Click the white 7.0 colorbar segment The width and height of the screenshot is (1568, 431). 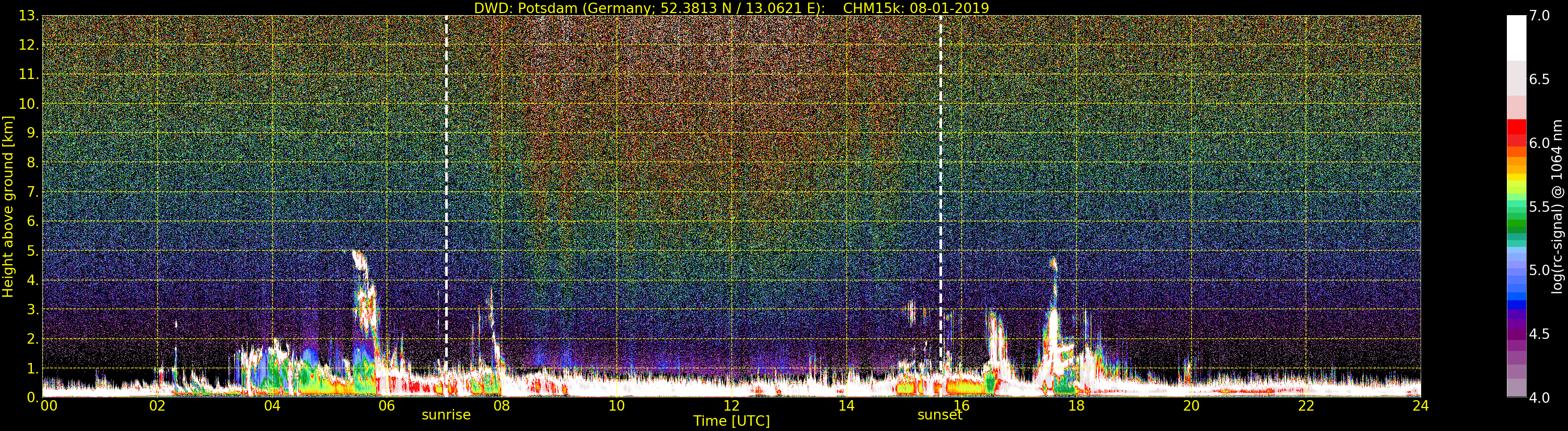point(1516,38)
